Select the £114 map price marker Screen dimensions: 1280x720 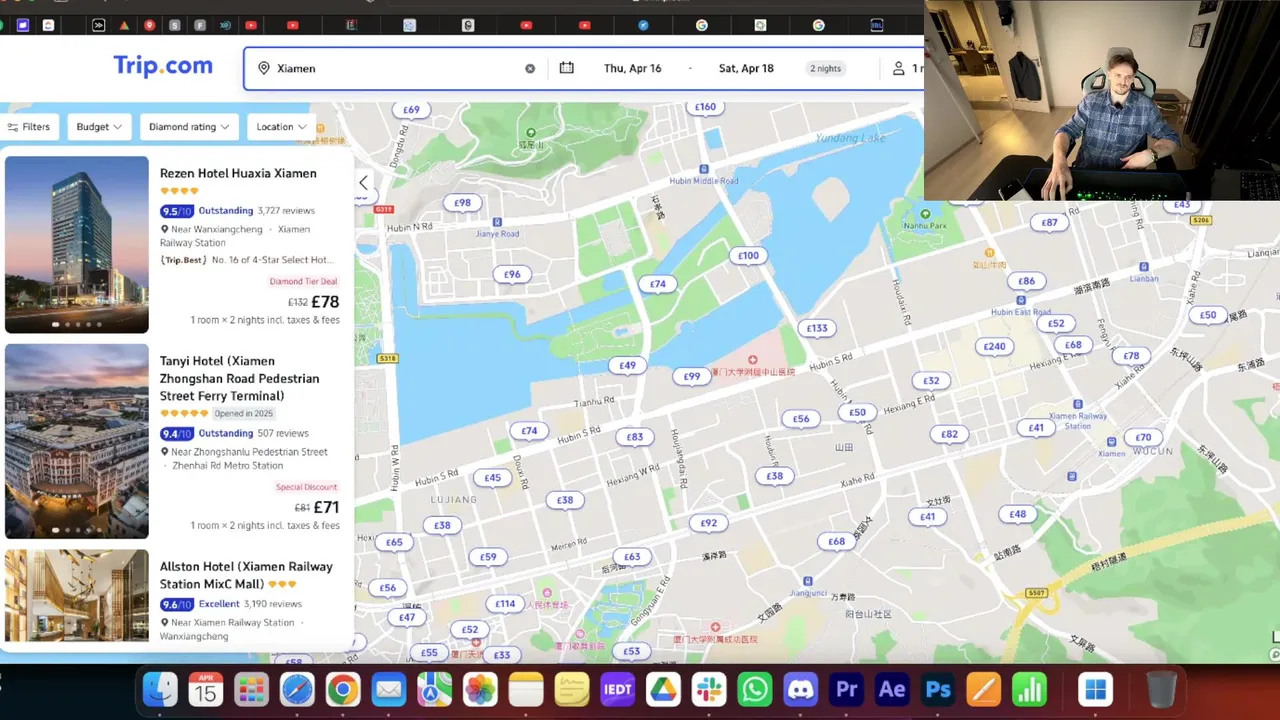505,604
